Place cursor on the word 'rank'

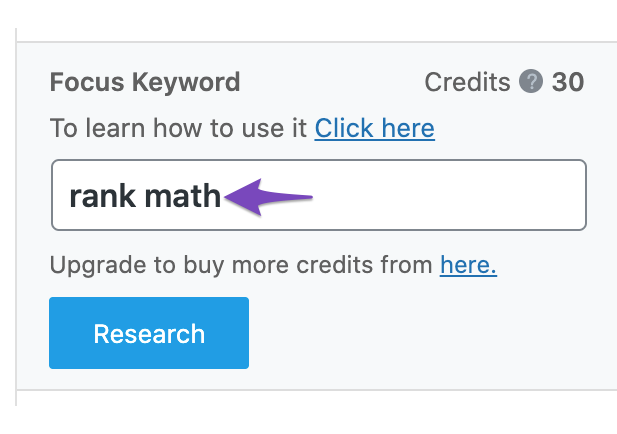(x=102, y=196)
